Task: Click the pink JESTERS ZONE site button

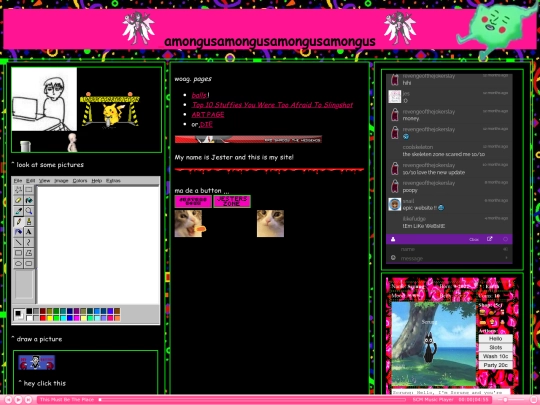Action: [x=232, y=201]
